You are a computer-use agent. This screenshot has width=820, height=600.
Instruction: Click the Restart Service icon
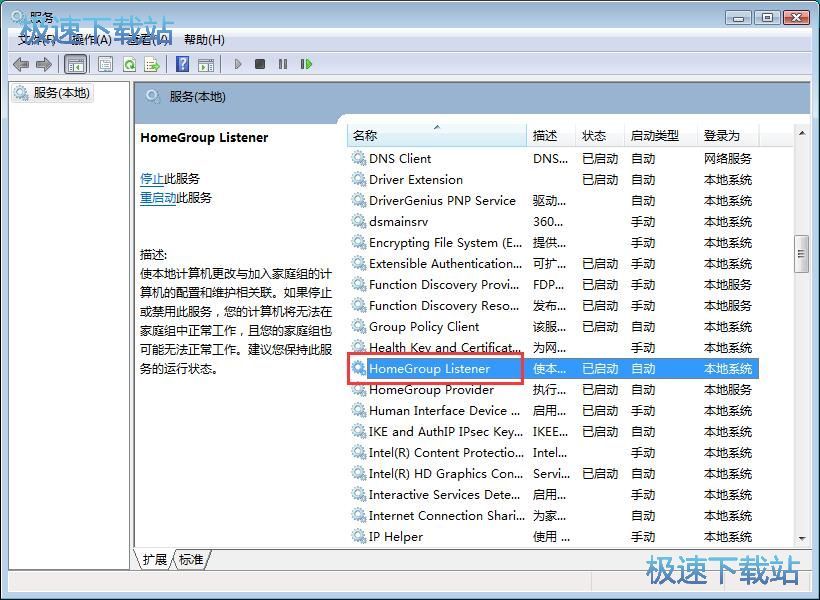tap(306, 64)
